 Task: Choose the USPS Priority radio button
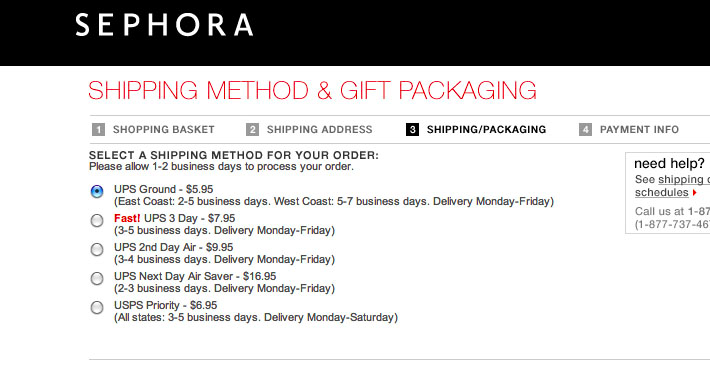point(97,307)
